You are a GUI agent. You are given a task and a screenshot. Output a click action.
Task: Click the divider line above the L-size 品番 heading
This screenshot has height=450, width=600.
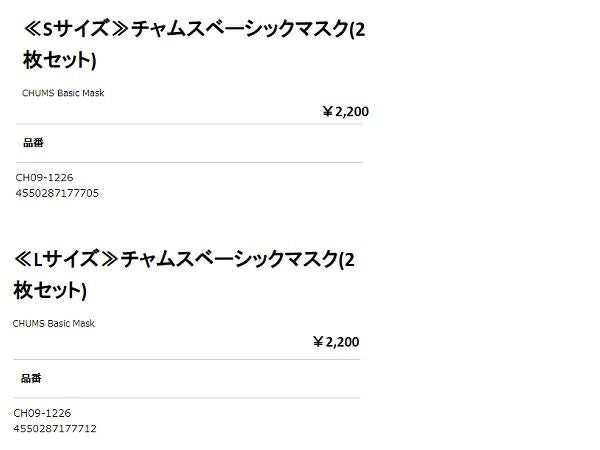pyautogui.click(x=185, y=359)
